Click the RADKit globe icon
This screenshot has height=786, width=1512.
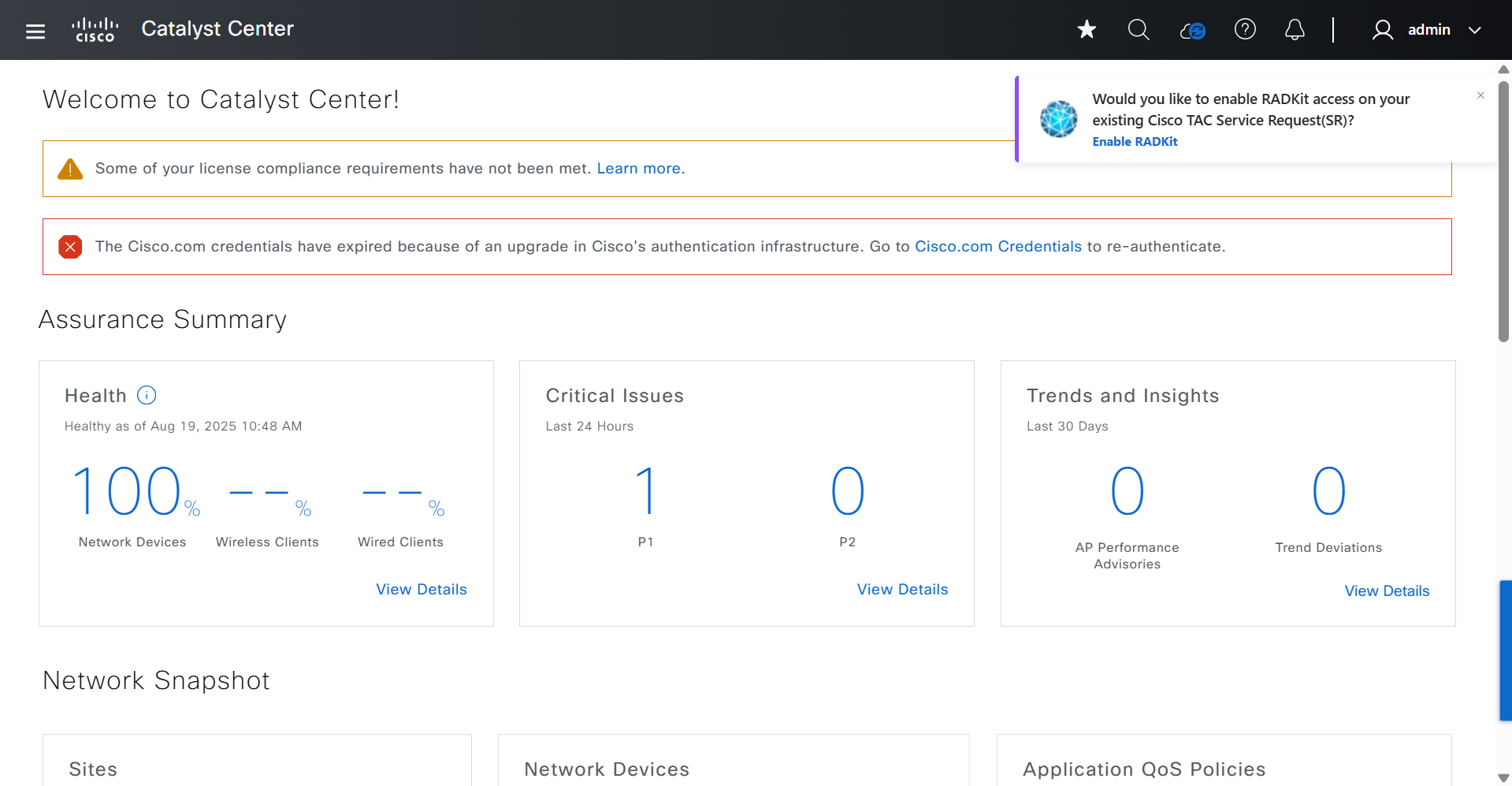click(x=1058, y=119)
